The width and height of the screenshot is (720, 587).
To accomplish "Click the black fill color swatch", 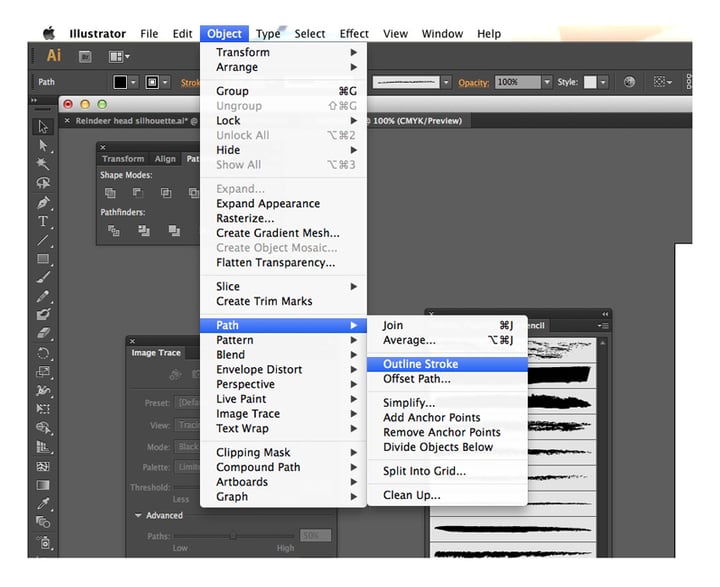I will coord(120,82).
